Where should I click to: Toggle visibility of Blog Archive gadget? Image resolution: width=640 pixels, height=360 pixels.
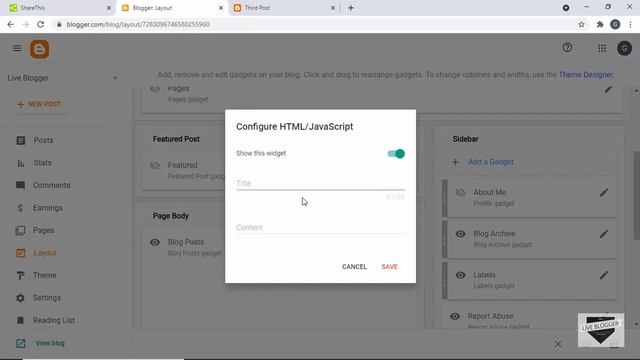pos(460,234)
